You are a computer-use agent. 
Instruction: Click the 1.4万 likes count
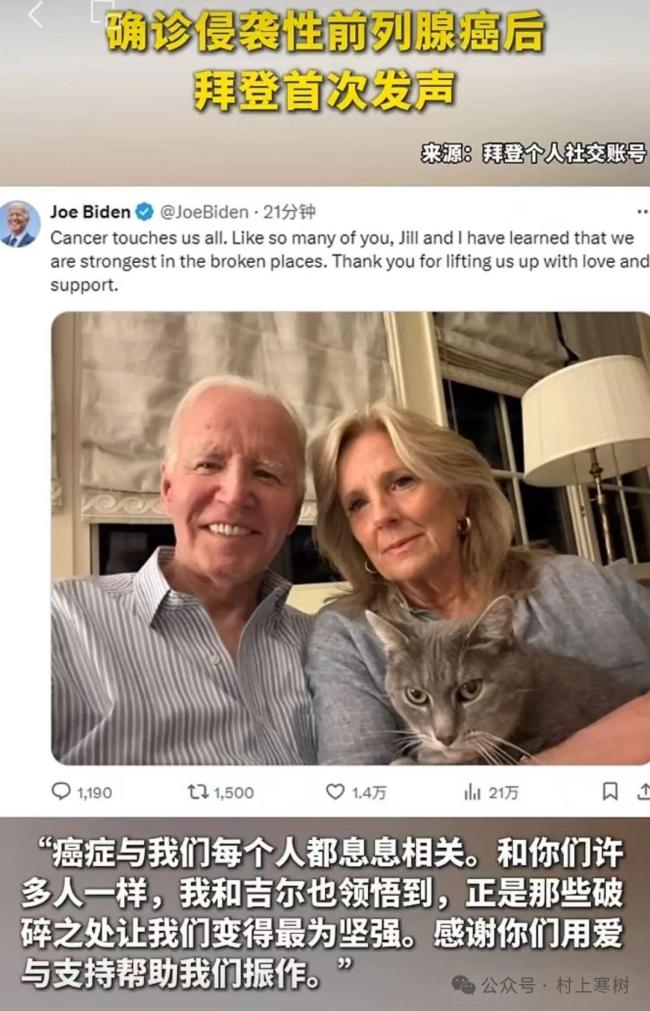click(369, 792)
